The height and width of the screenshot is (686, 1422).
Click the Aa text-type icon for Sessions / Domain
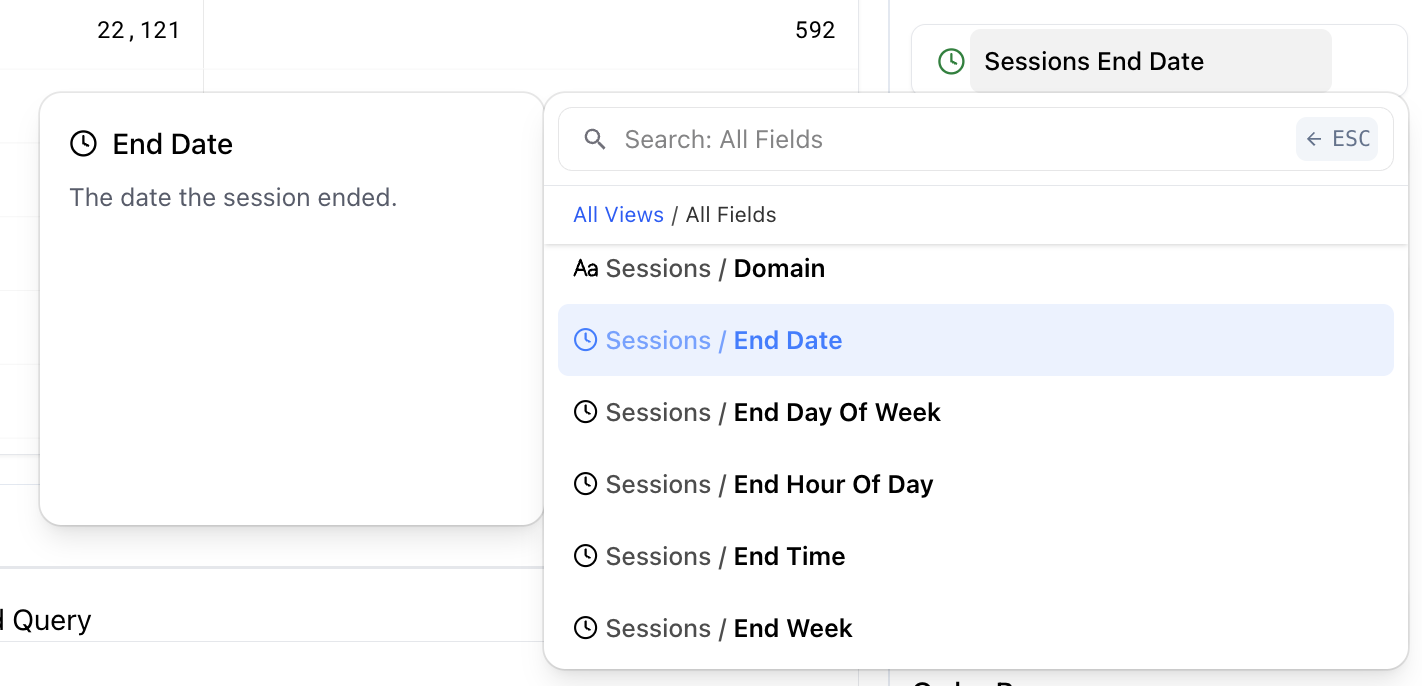click(585, 268)
